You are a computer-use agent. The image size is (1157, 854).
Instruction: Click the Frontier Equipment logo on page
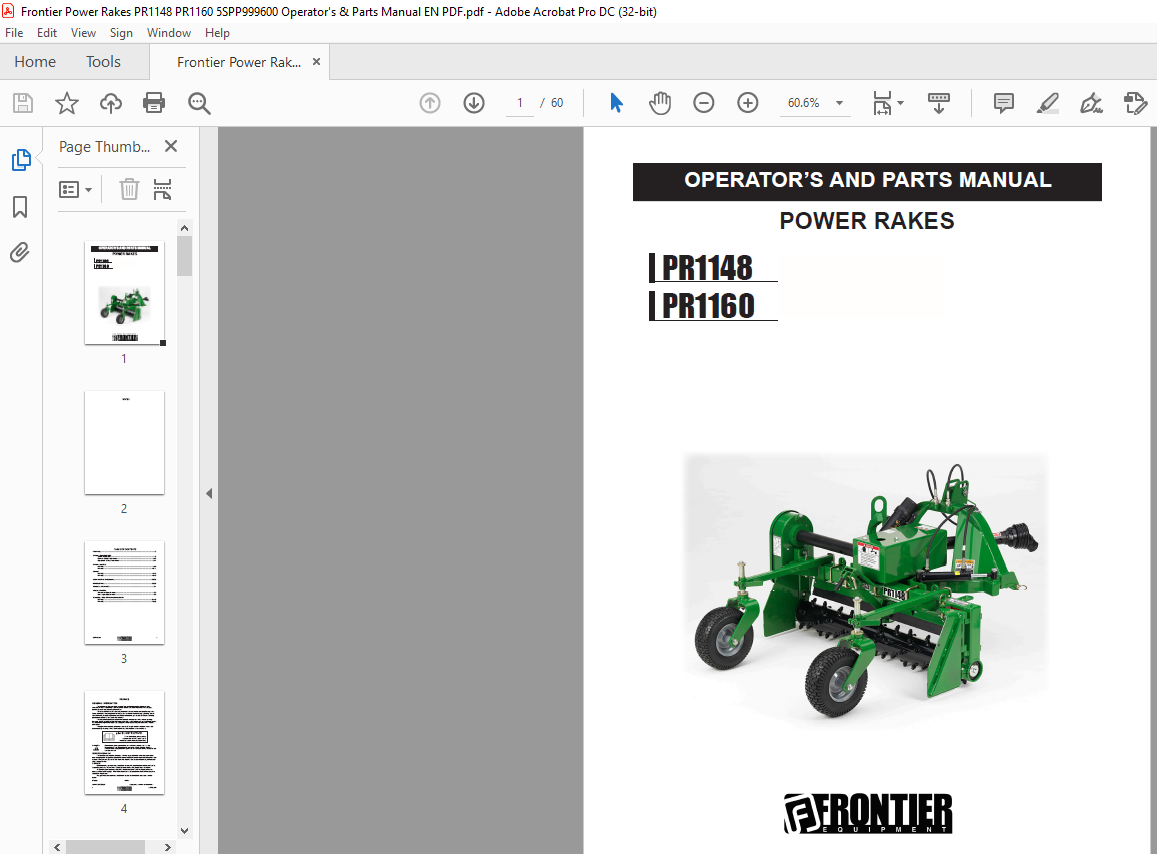tap(868, 813)
